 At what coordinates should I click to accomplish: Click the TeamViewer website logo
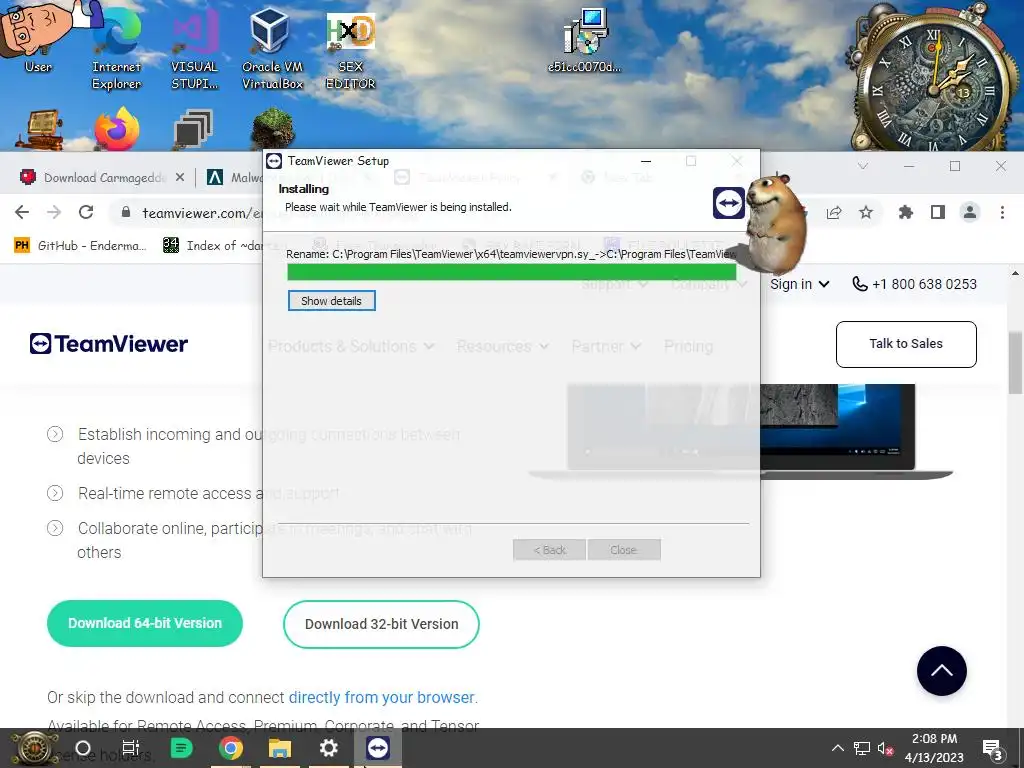click(108, 344)
